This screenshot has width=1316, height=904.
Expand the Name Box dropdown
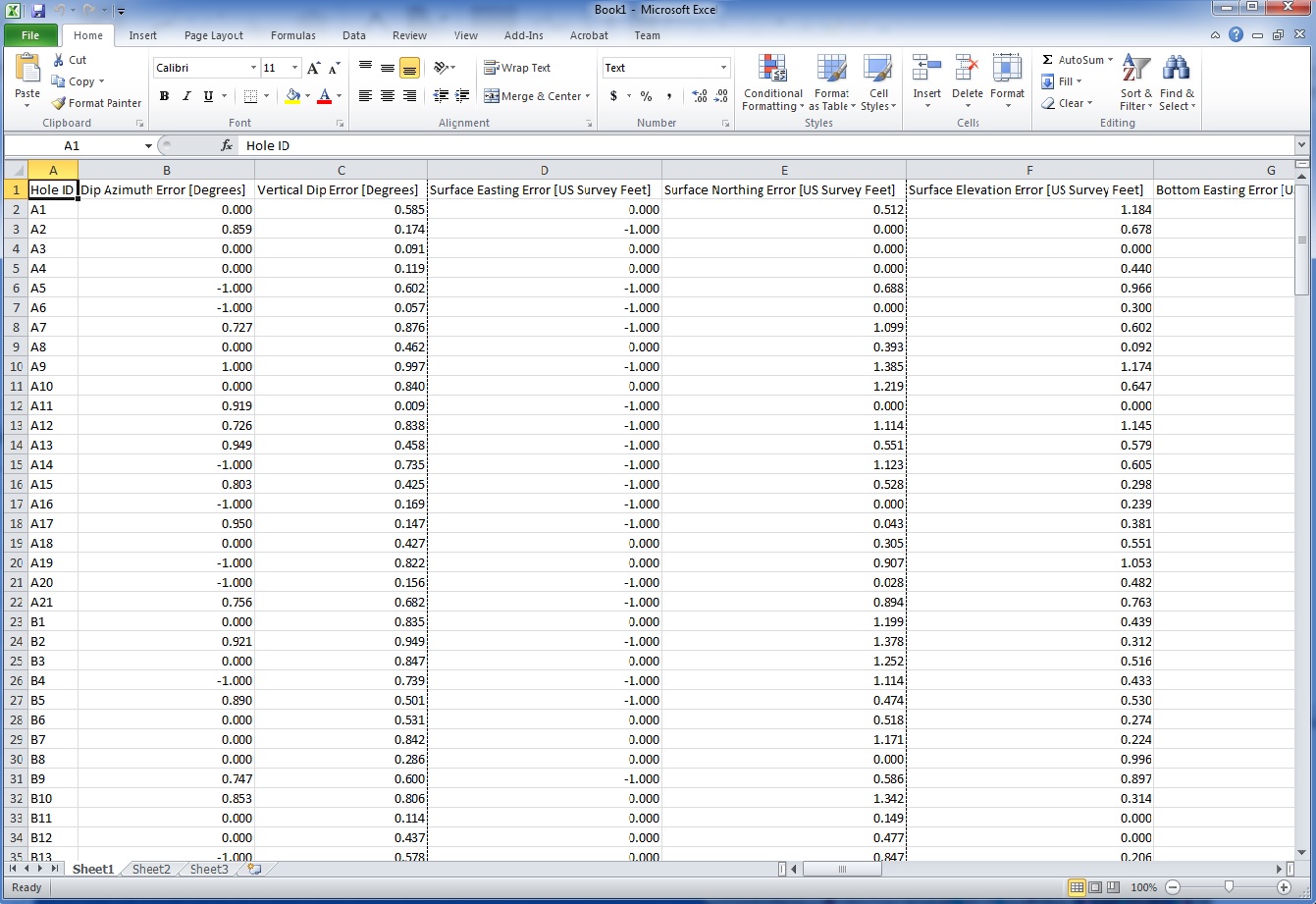[149, 145]
